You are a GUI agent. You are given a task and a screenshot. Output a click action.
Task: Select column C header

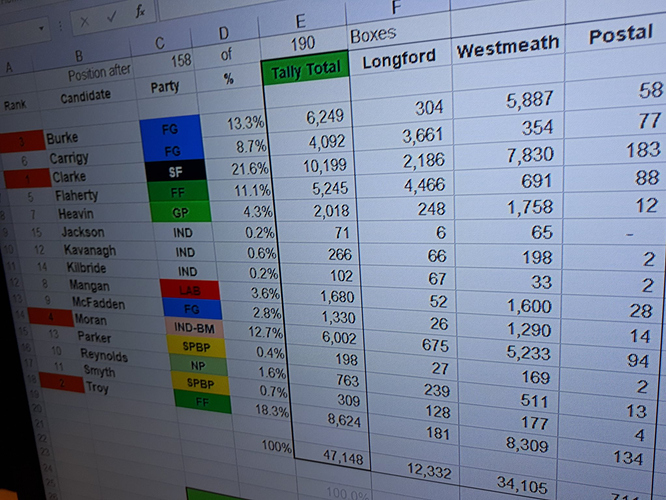point(160,43)
